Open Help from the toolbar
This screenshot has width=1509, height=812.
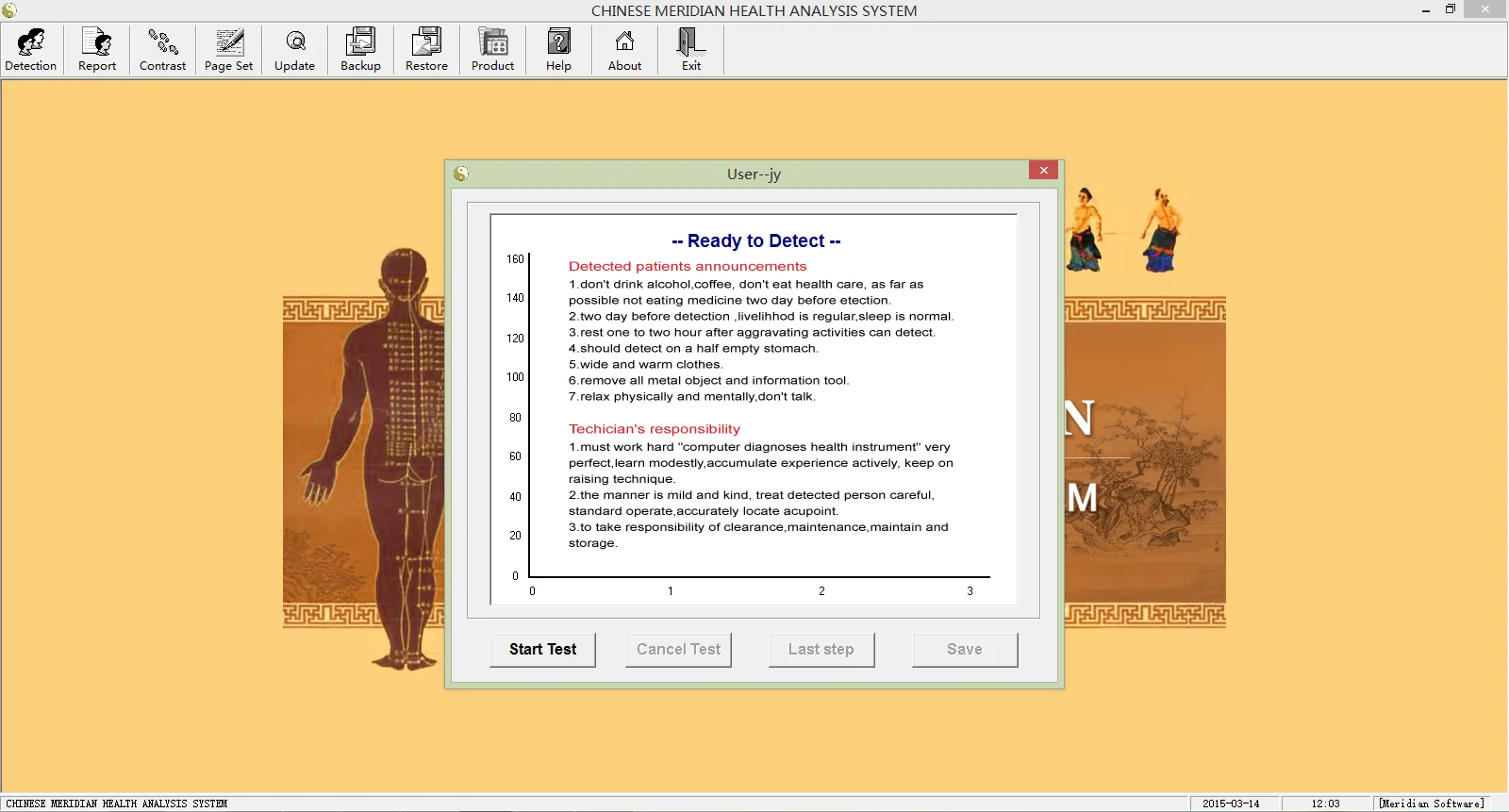click(558, 50)
